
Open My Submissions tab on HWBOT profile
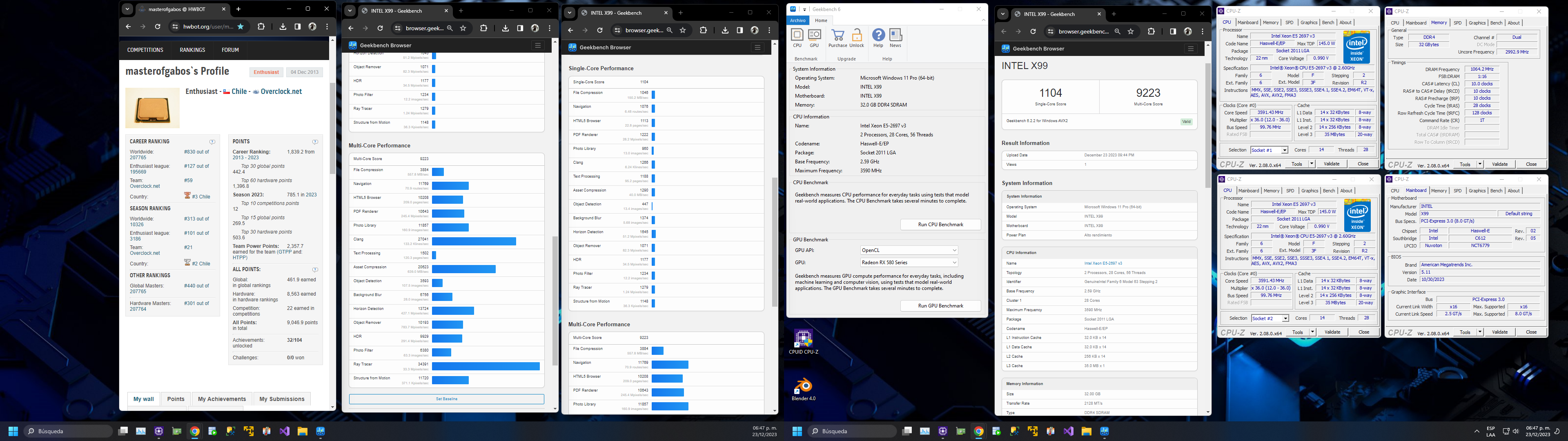[x=282, y=399]
